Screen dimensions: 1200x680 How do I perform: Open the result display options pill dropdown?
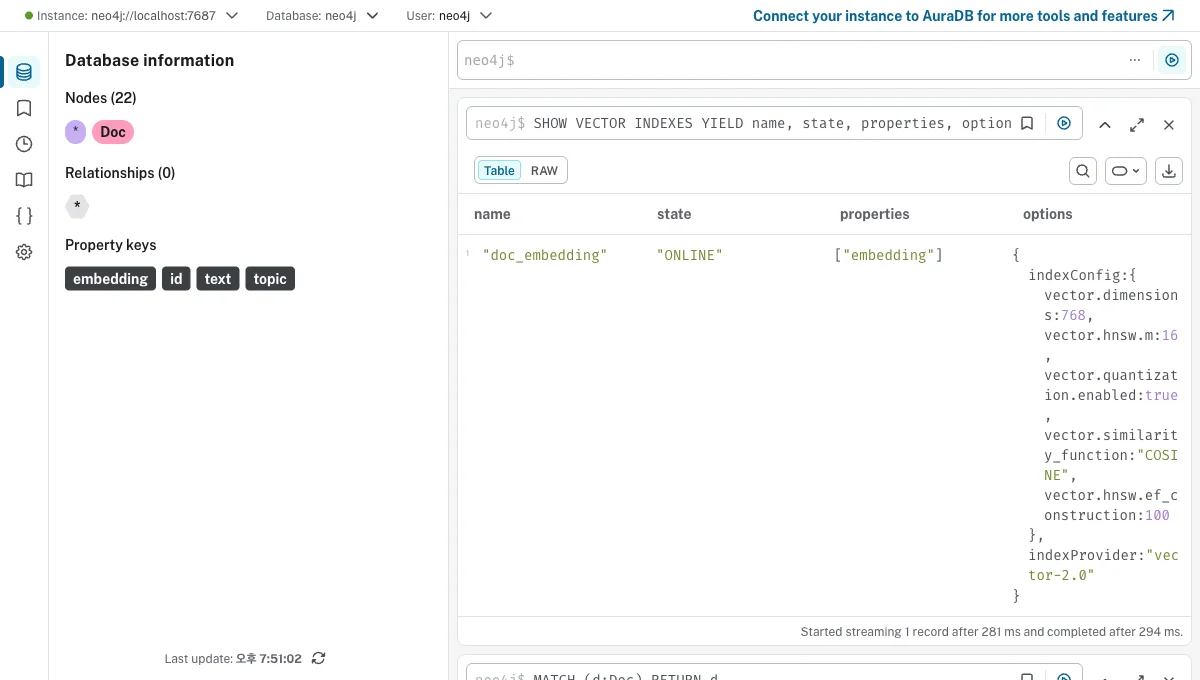1125,171
